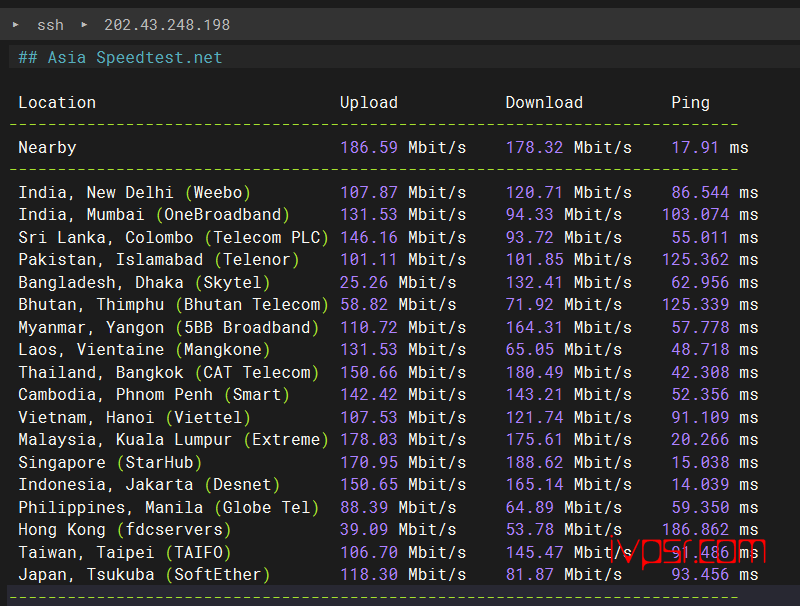Select Bangkok download 180.49

click(x=534, y=372)
